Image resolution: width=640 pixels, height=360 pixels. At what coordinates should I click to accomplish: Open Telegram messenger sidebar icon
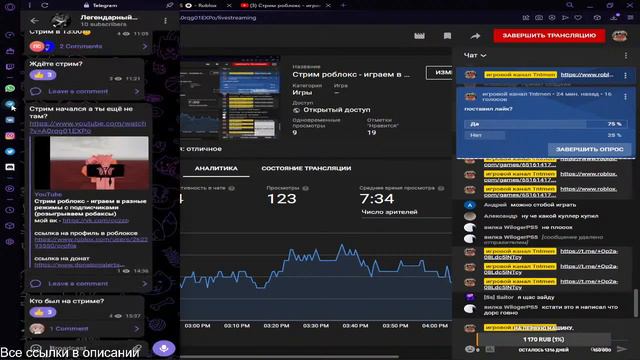tap(10, 104)
